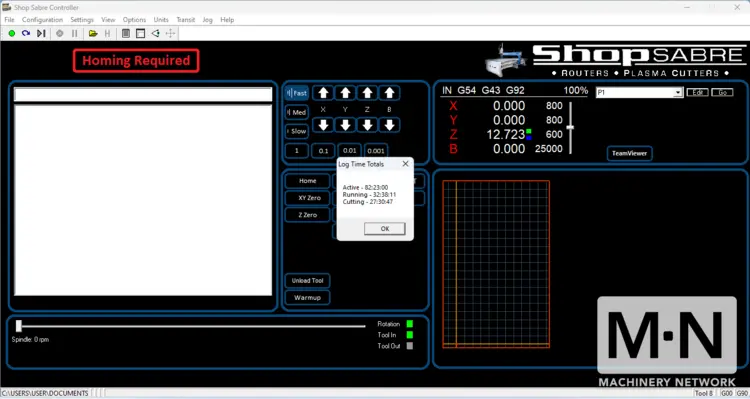The height and width of the screenshot is (399, 750).
Task: Click the G-code program listing area
Action: [143, 200]
